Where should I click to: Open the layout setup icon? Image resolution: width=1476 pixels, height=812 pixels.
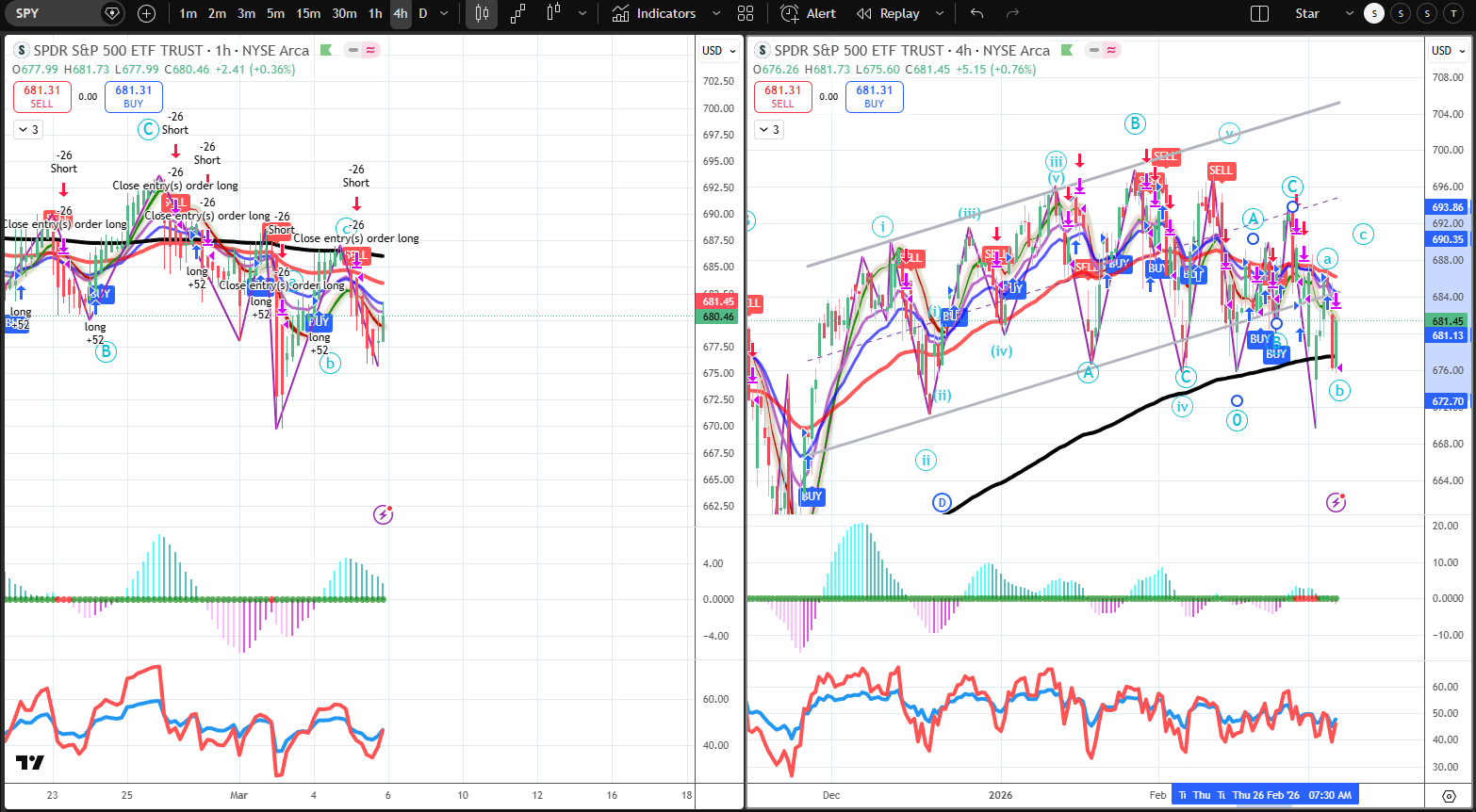click(x=1259, y=13)
